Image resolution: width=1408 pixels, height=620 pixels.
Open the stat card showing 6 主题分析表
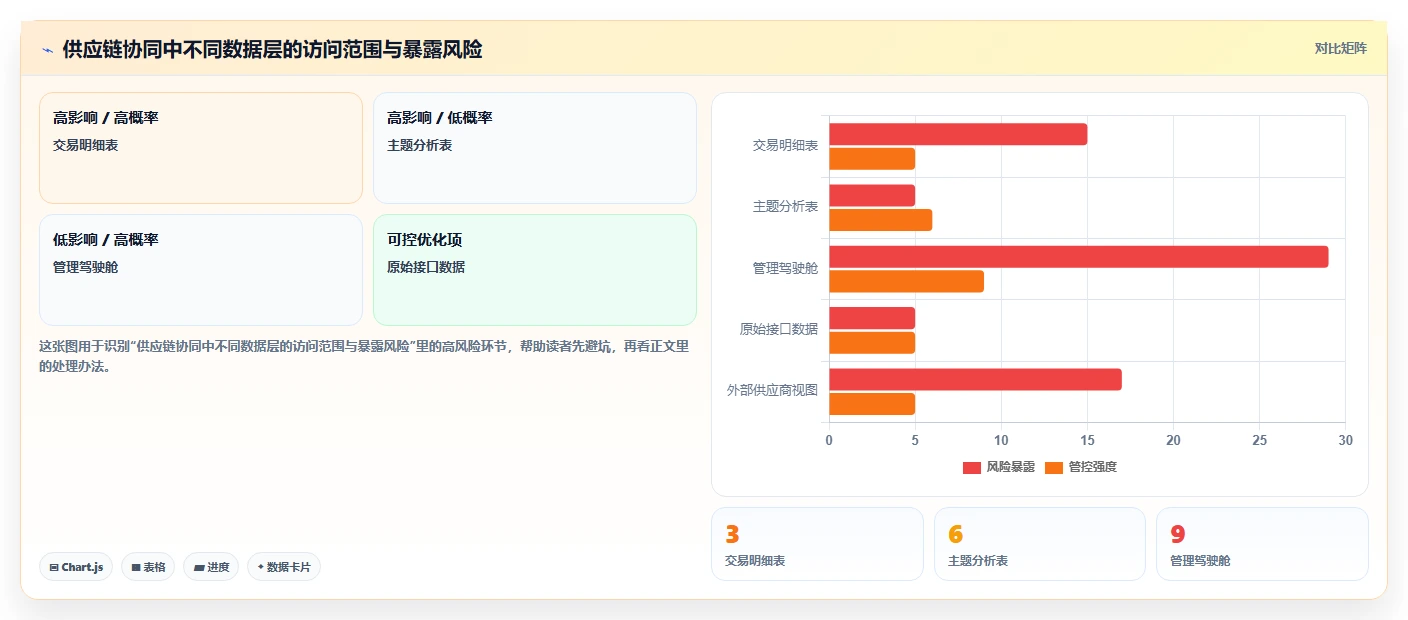point(1040,544)
